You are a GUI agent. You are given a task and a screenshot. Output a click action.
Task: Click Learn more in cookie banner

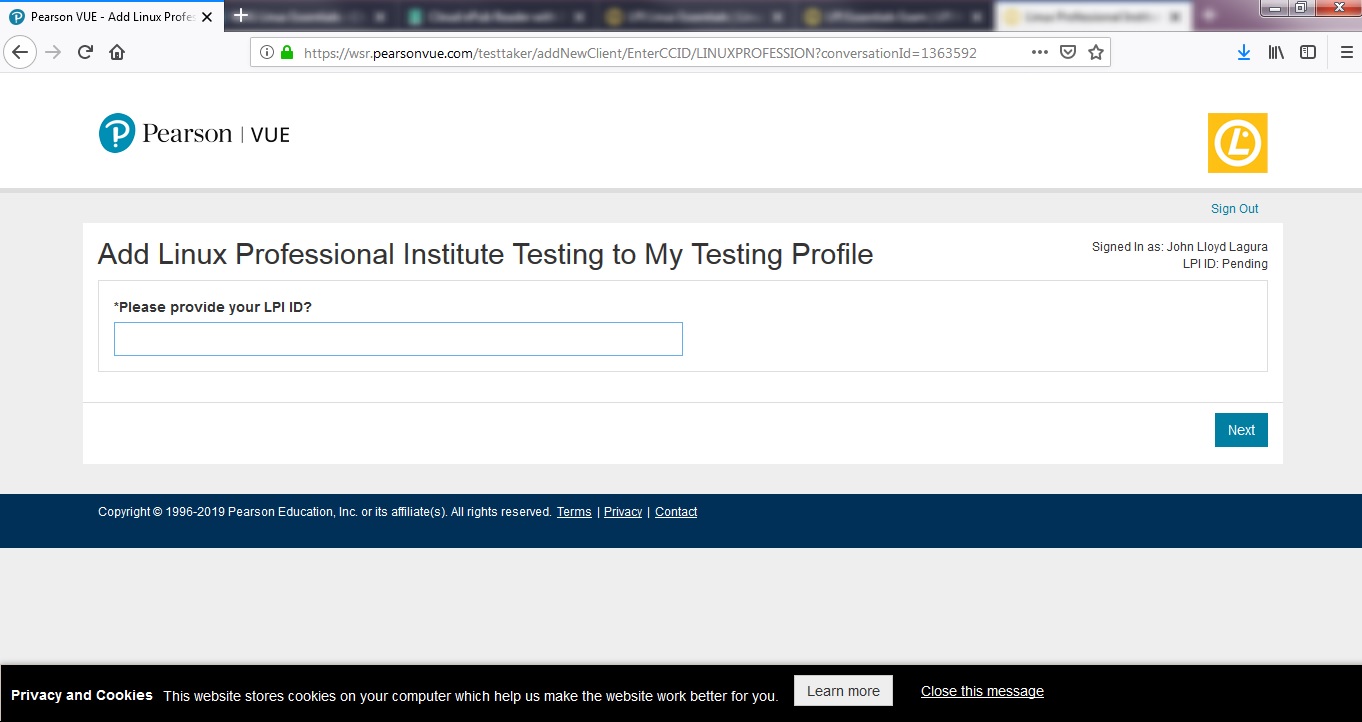[843, 691]
